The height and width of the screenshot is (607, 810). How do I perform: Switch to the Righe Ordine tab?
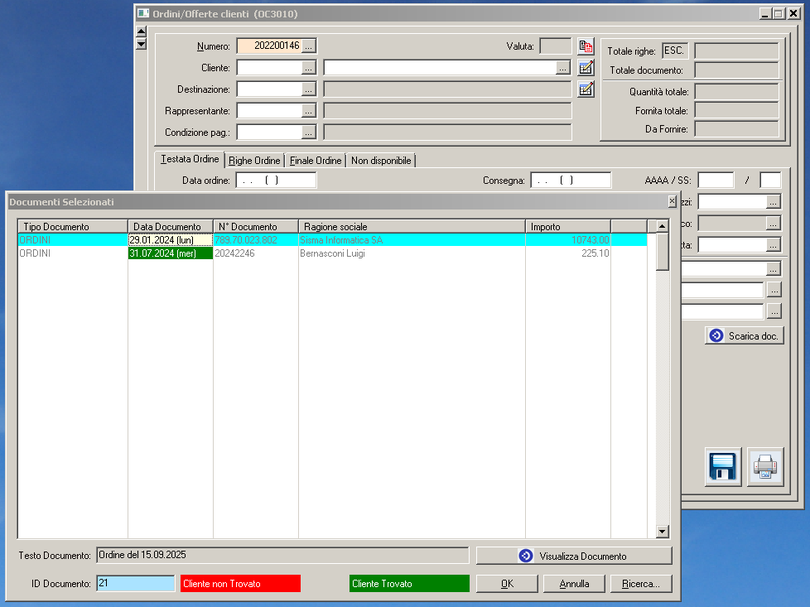click(254, 160)
